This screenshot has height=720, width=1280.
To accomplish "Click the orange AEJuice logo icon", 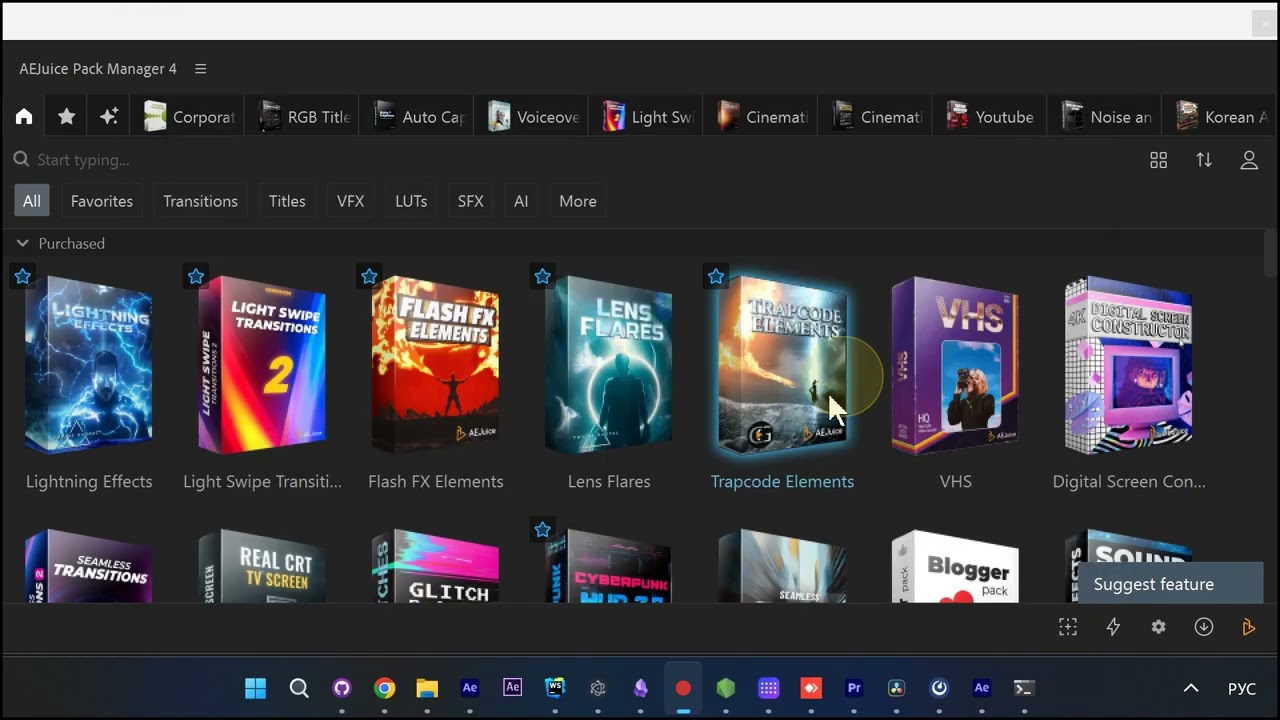I will tap(1249, 627).
